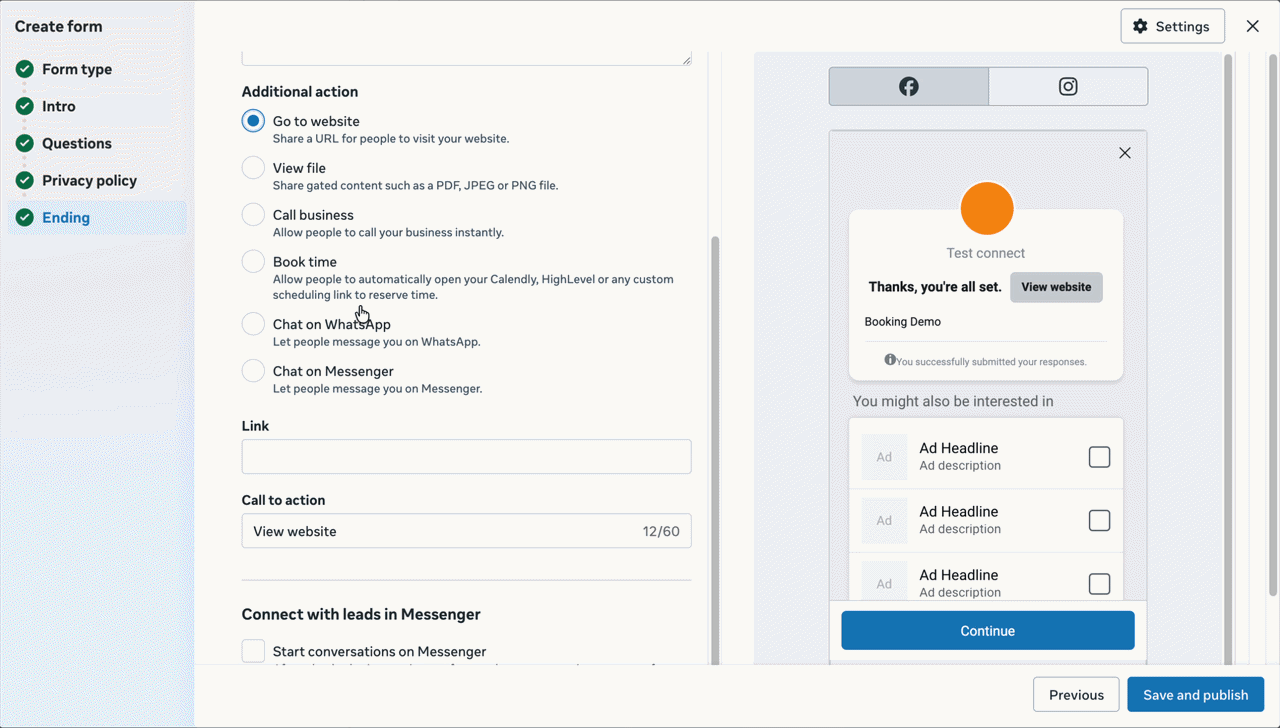This screenshot has width=1280, height=728.
Task: Click the Call to action text field
Action: 466,531
